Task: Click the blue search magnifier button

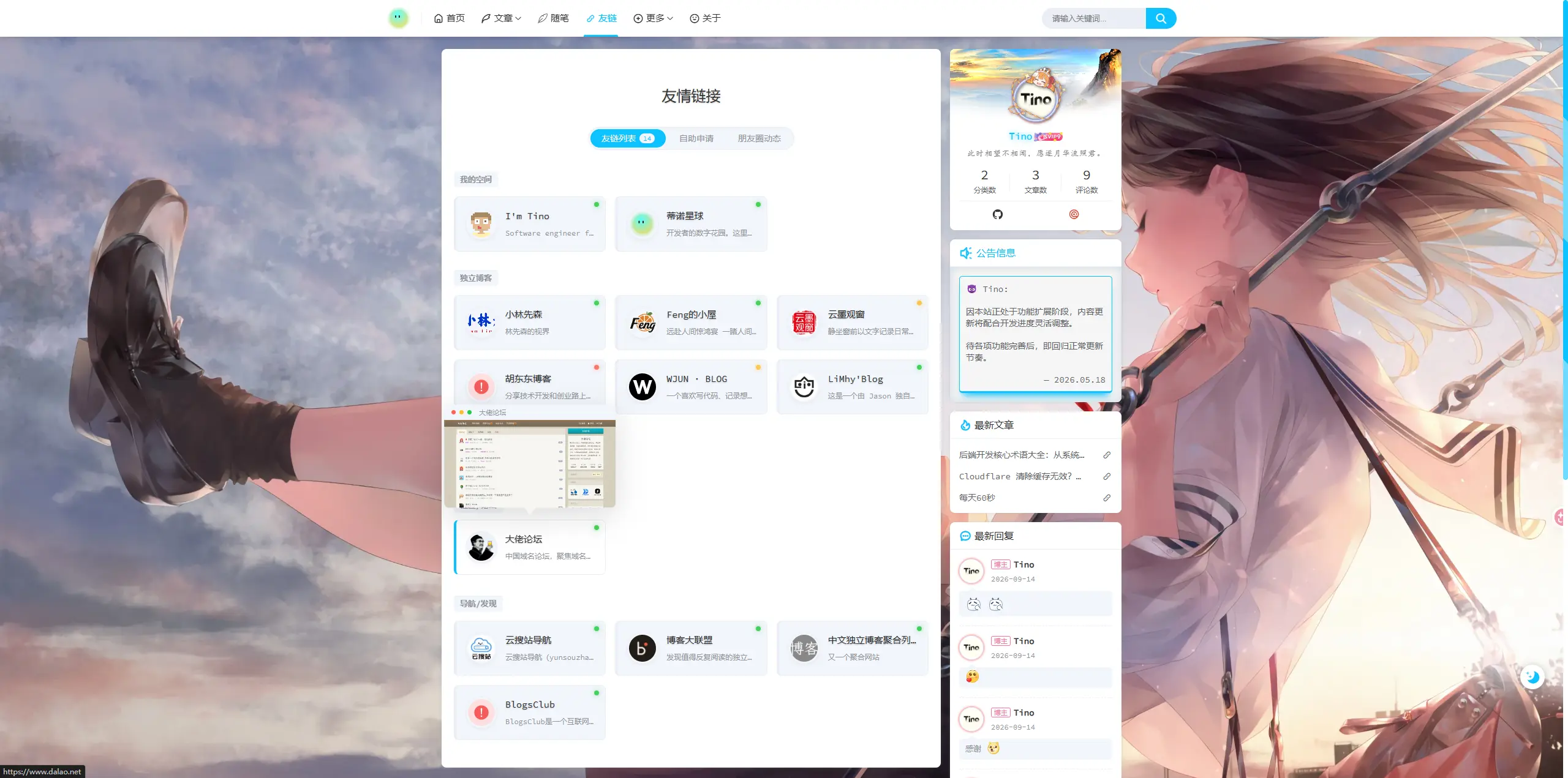Action: (x=1161, y=18)
